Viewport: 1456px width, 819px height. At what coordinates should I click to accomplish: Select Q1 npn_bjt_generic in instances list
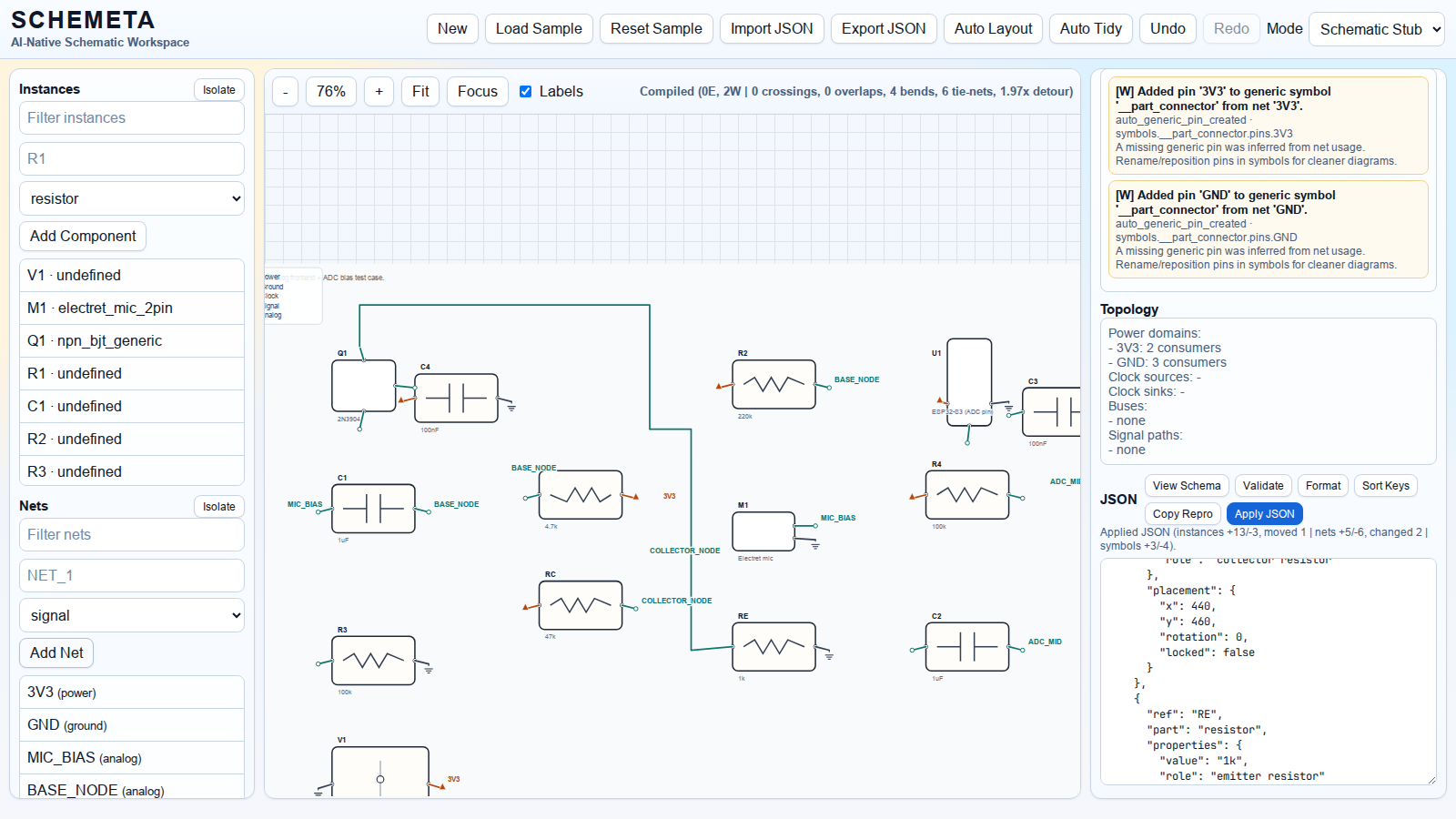pos(132,340)
